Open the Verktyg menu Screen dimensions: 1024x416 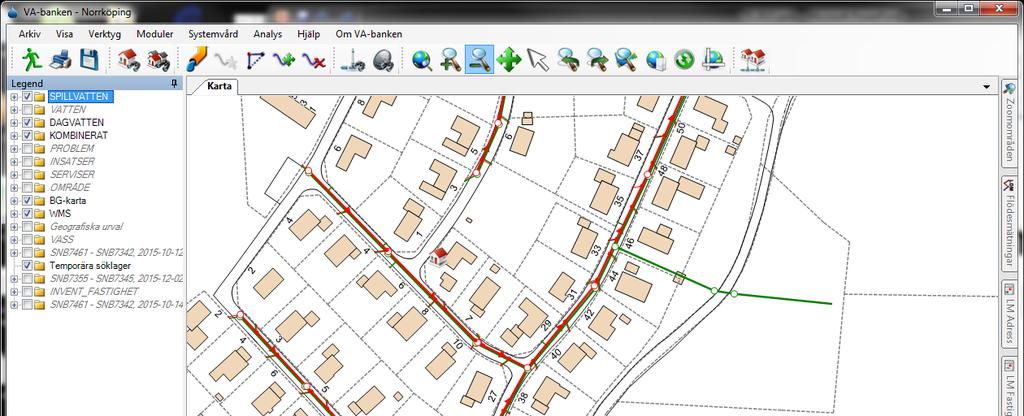(x=104, y=34)
